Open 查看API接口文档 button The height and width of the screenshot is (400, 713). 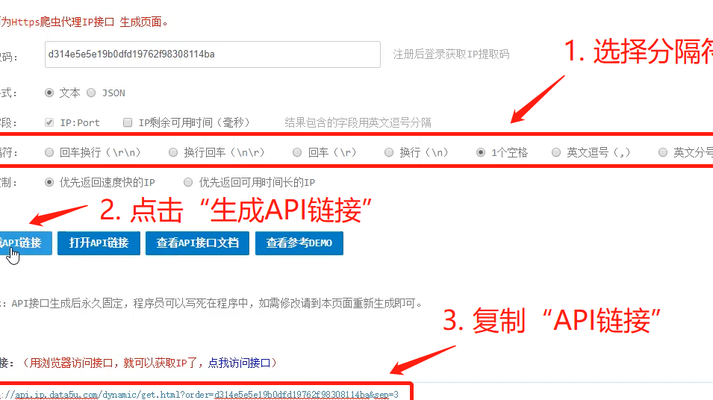(x=197, y=243)
